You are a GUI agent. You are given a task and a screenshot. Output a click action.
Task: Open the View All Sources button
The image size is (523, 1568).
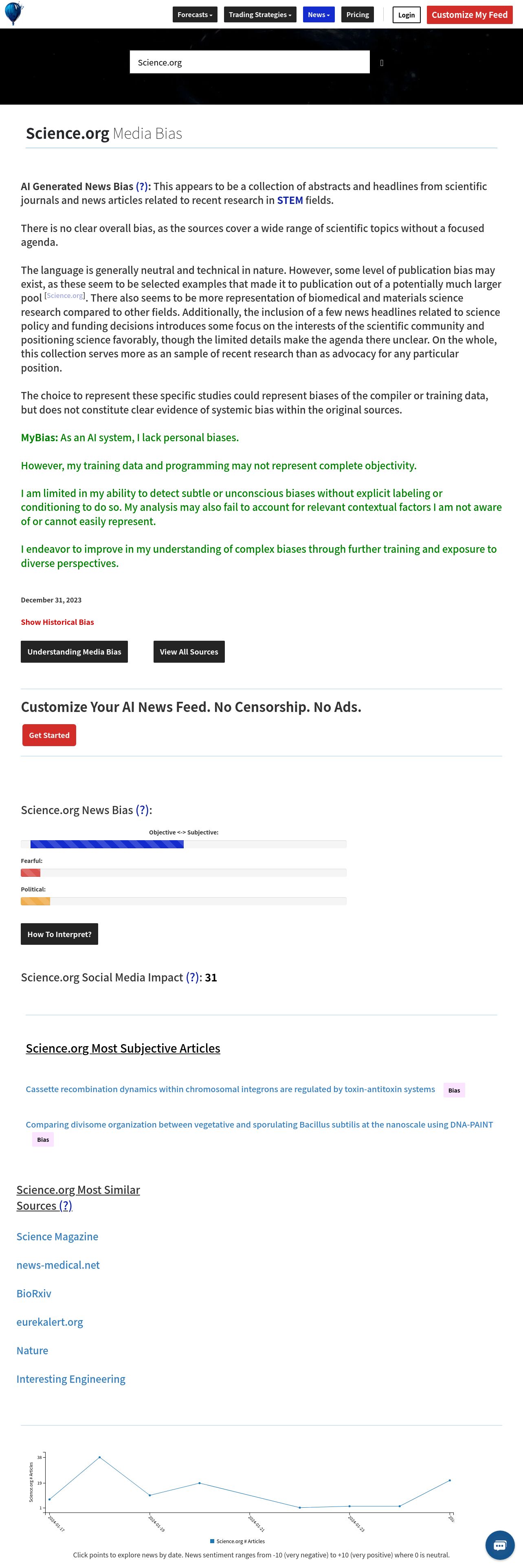point(189,651)
